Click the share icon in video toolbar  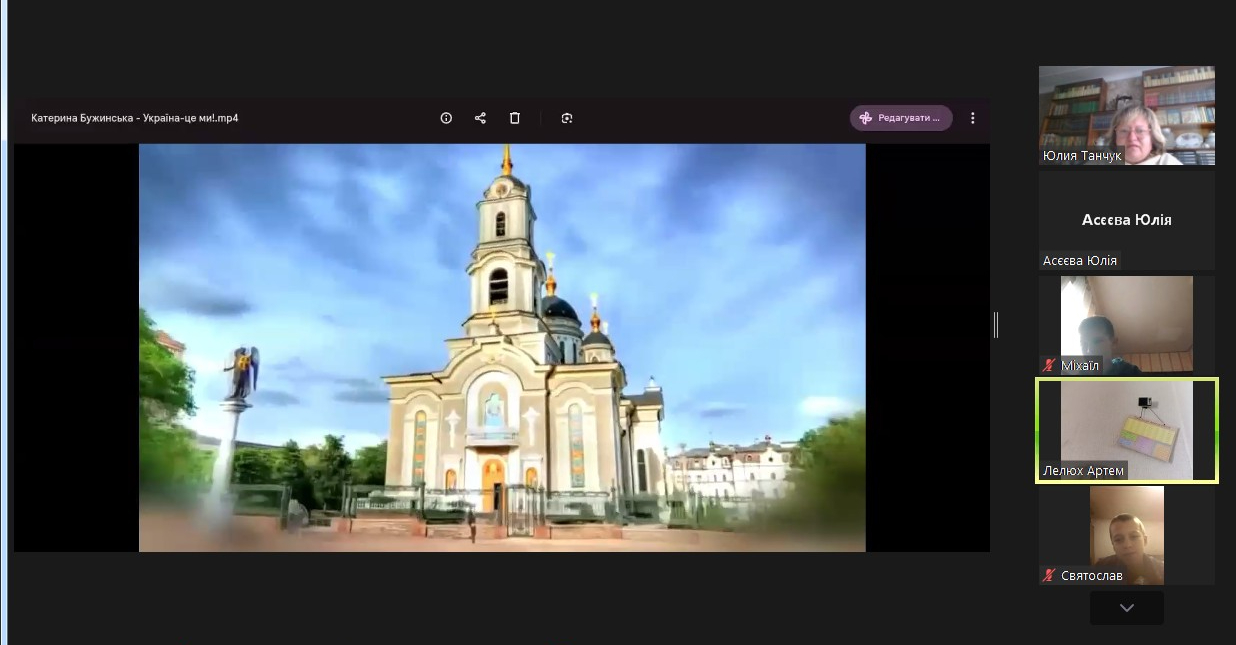(x=480, y=118)
